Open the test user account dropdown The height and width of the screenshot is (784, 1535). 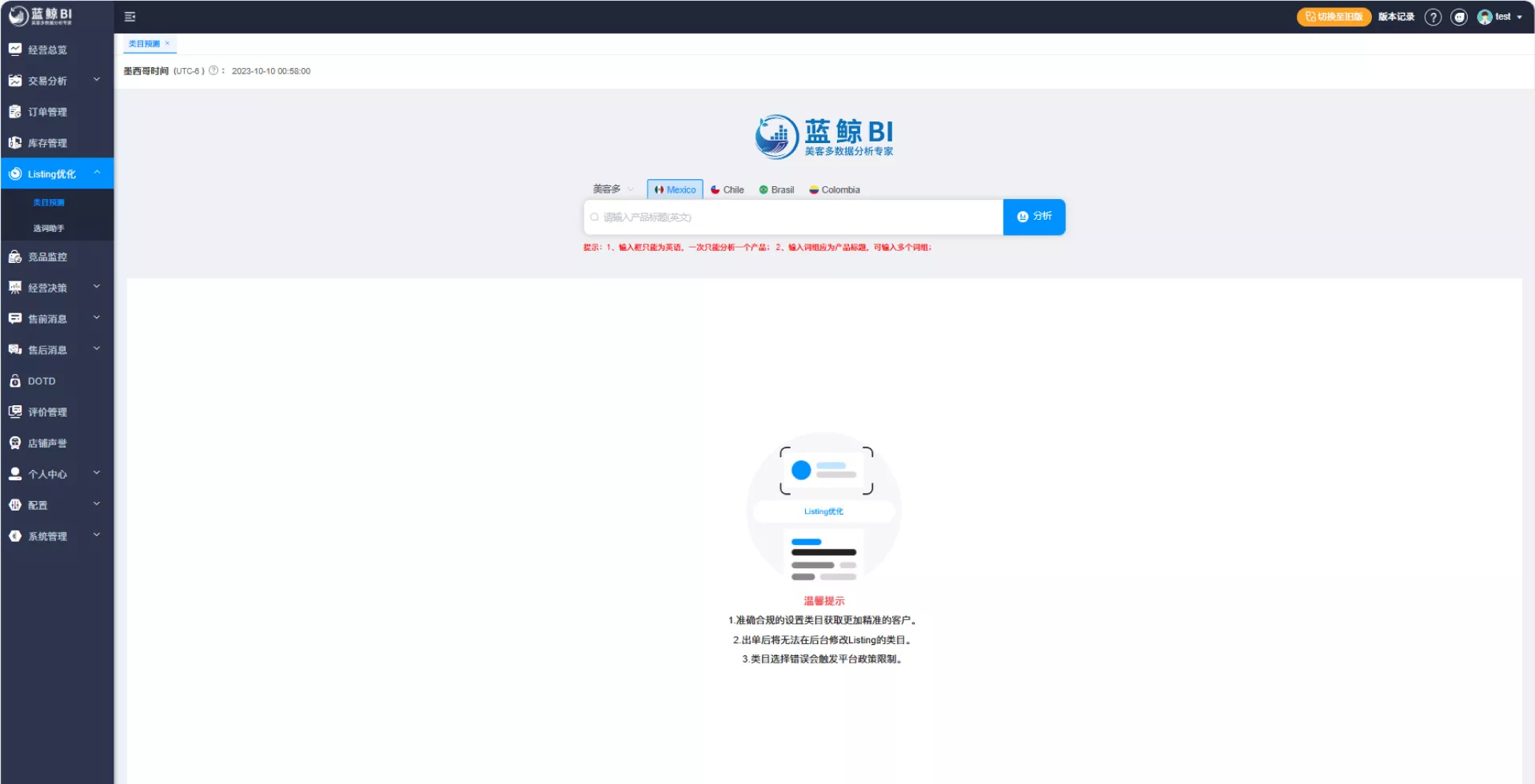coord(1501,17)
